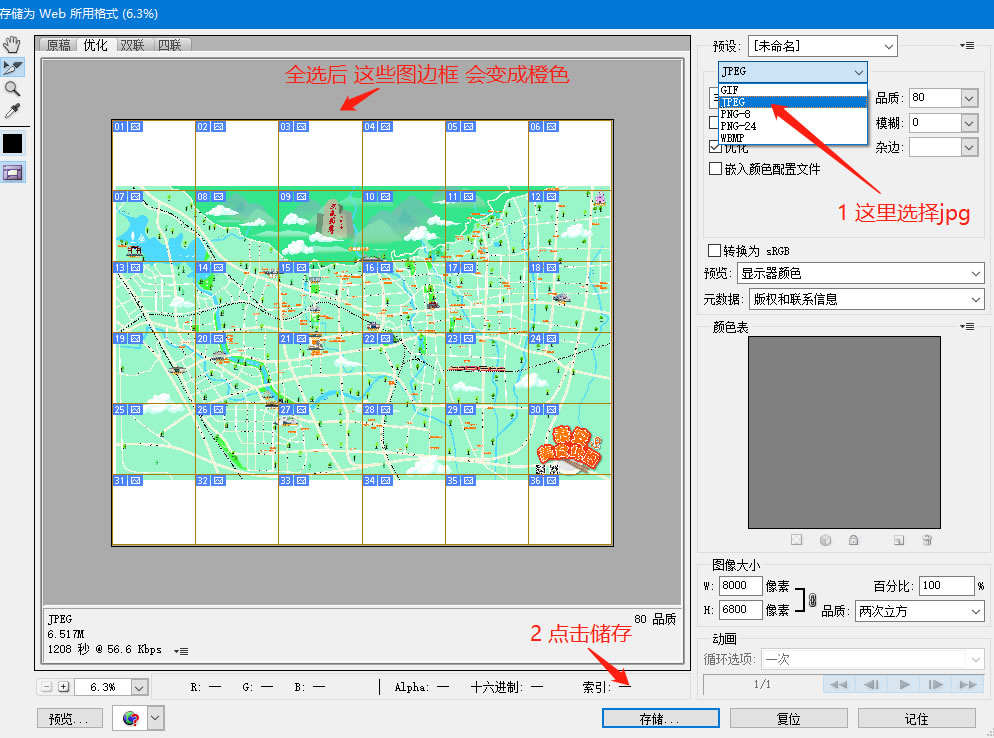
Task: Click the 预览... button
Action: click(70, 718)
